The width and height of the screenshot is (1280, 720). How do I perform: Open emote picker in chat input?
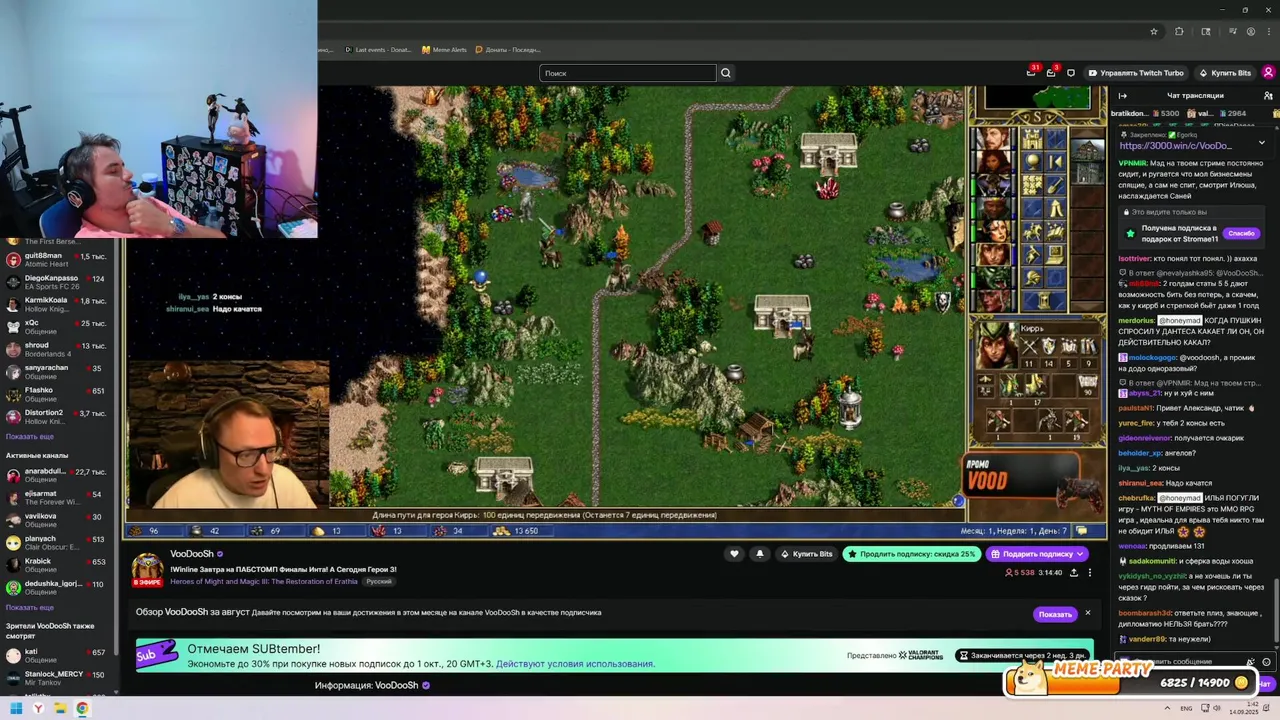1266,662
